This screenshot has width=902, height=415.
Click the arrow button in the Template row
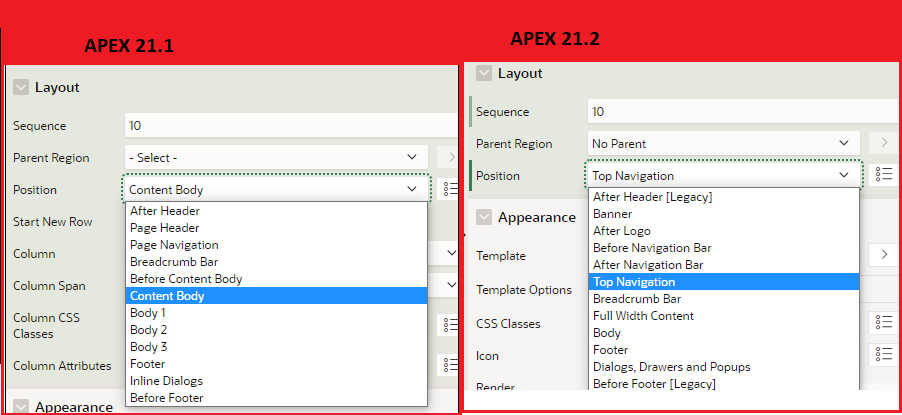[883, 255]
